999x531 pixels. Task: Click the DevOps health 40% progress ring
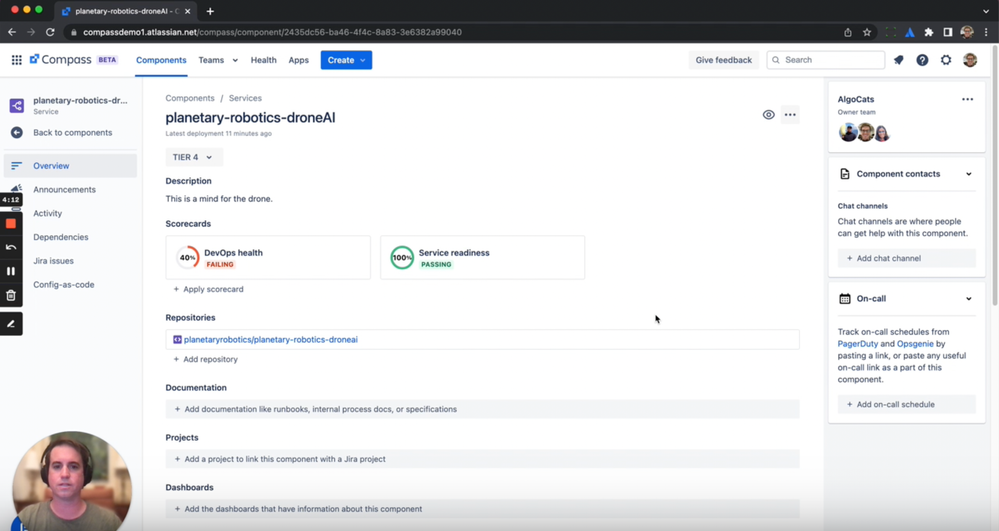pyautogui.click(x=187, y=258)
